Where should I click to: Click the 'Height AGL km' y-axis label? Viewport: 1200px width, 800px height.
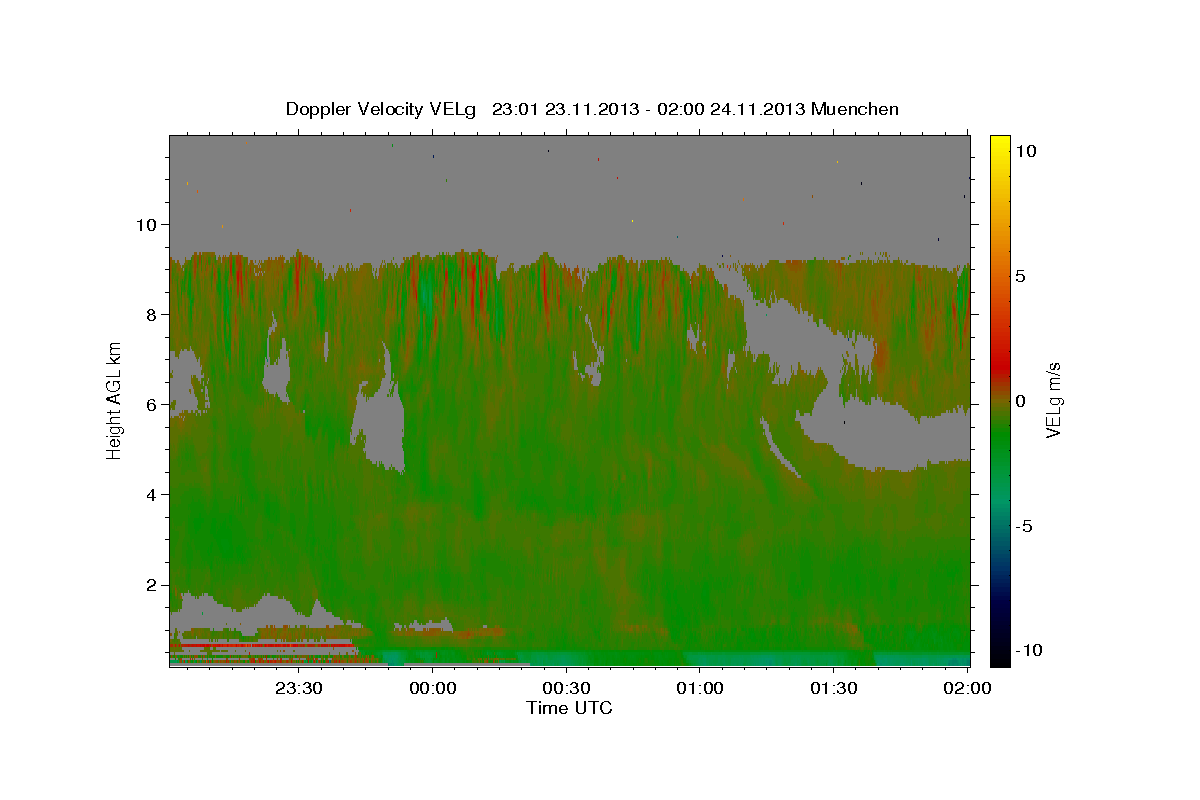click(x=114, y=400)
